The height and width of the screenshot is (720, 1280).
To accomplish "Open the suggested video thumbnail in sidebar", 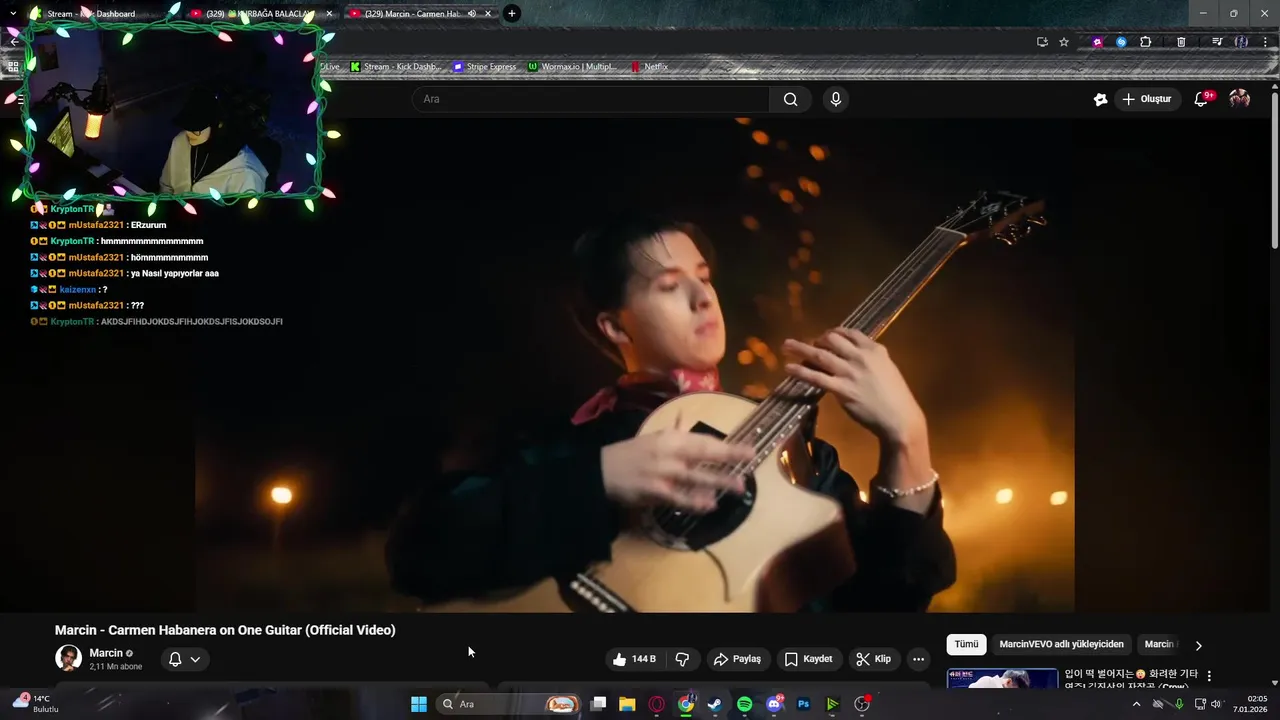I will tap(1002, 679).
